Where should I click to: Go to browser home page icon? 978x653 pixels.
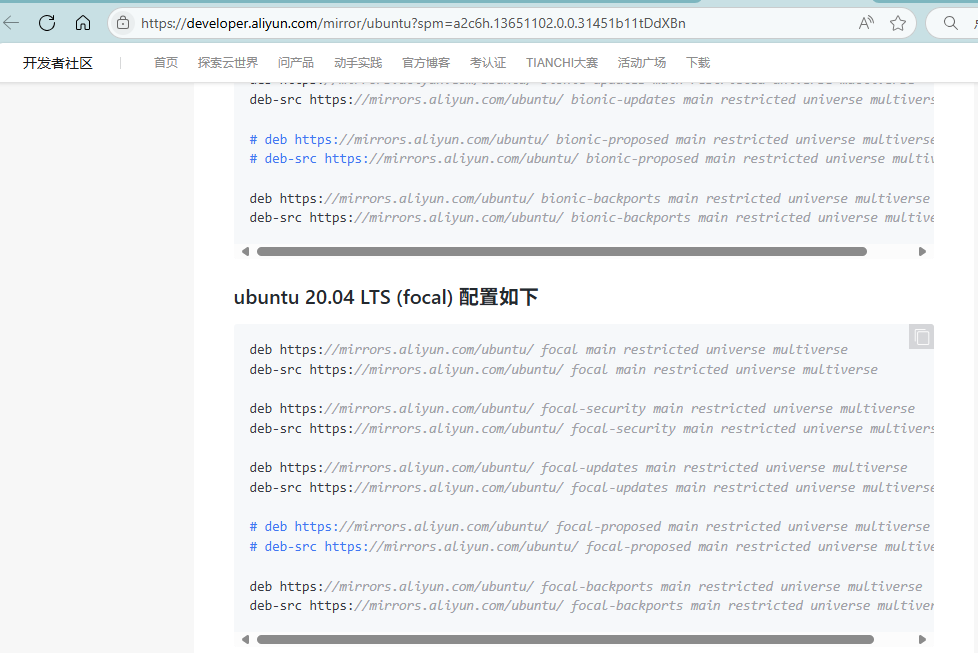[x=82, y=24]
